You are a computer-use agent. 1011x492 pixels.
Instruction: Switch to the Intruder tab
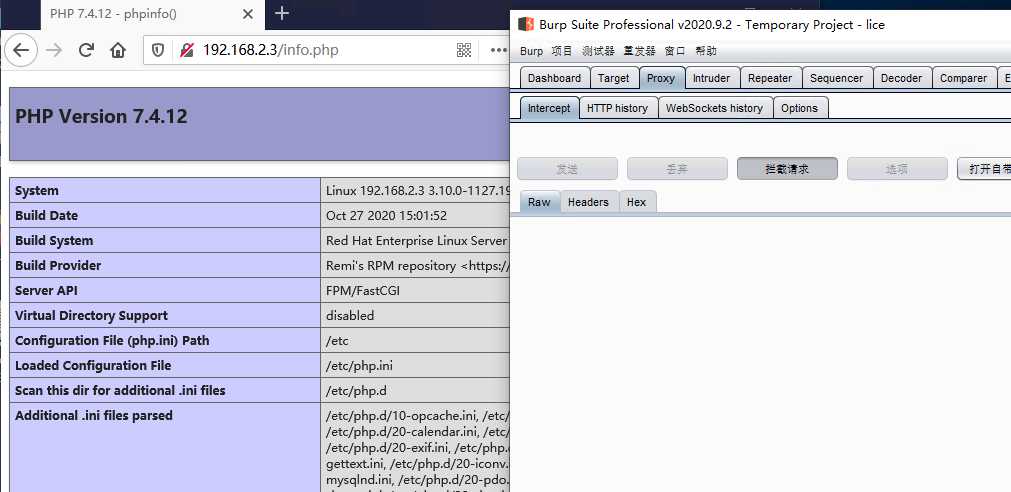point(711,78)
